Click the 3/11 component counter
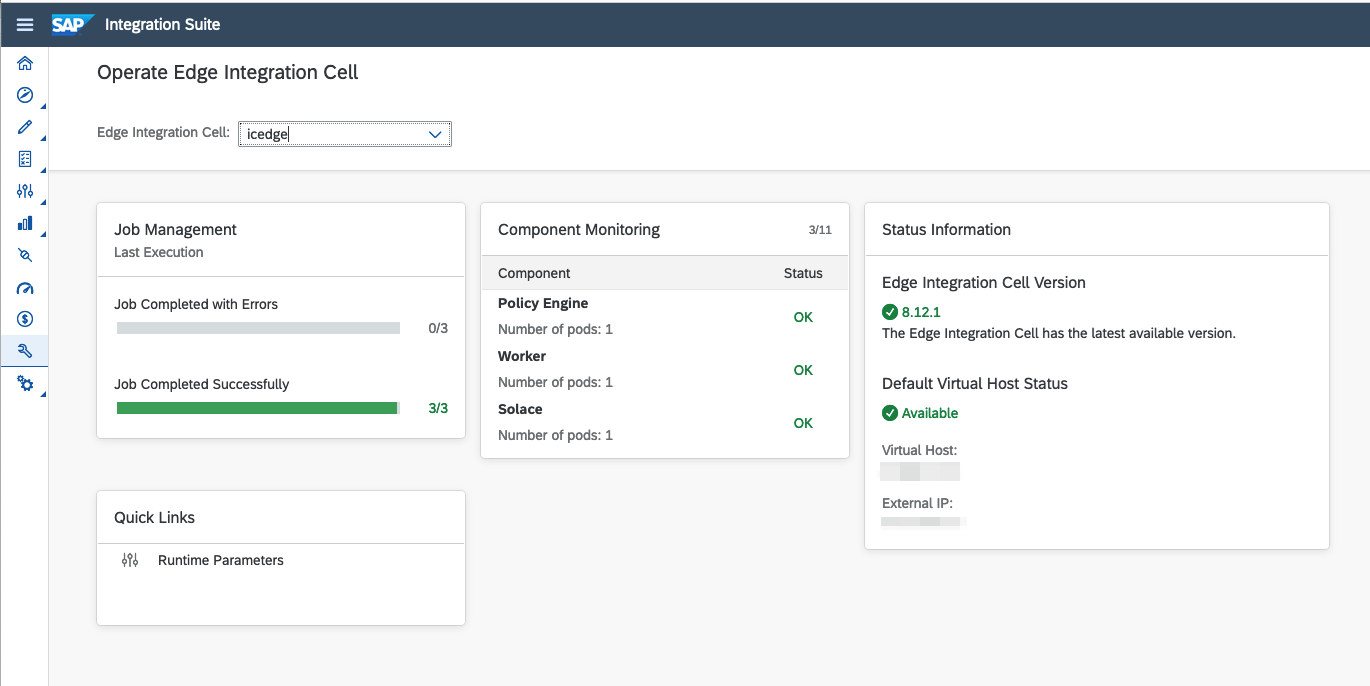The width and height of the screenshot is (1370, 686). [x=820, y=230]
